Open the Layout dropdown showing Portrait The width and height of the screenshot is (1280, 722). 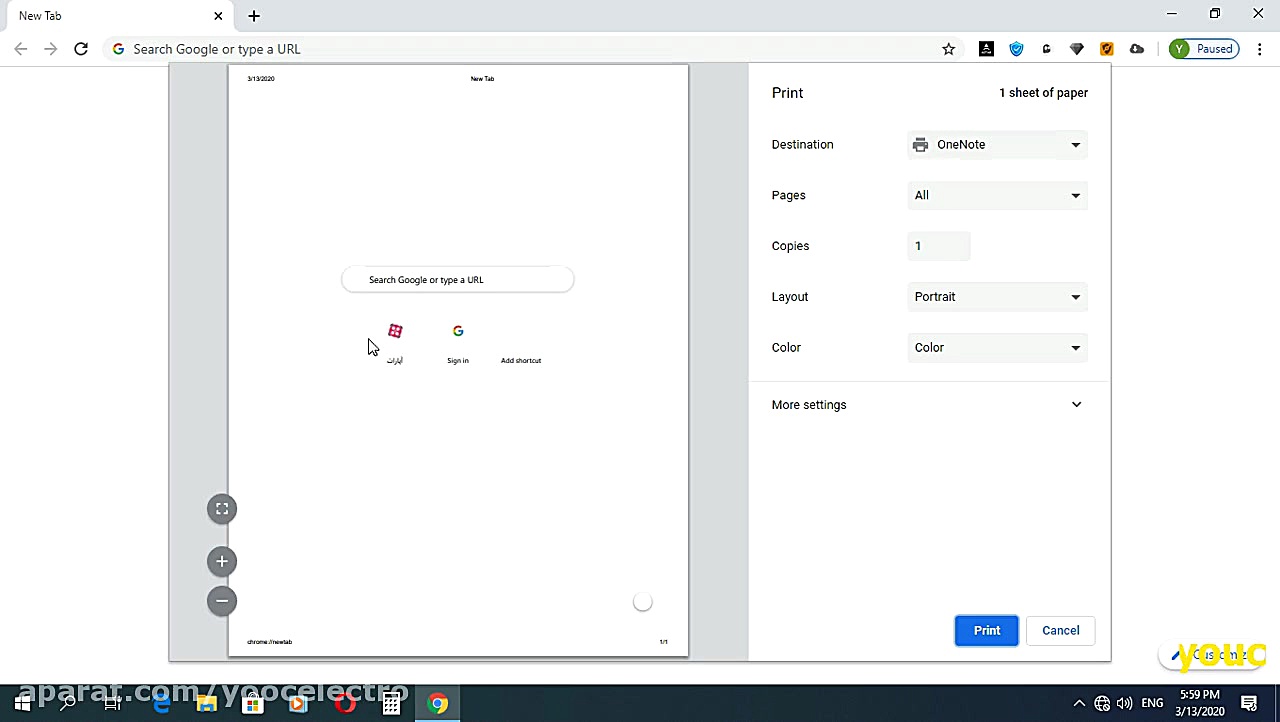click(x=997, y=296)
